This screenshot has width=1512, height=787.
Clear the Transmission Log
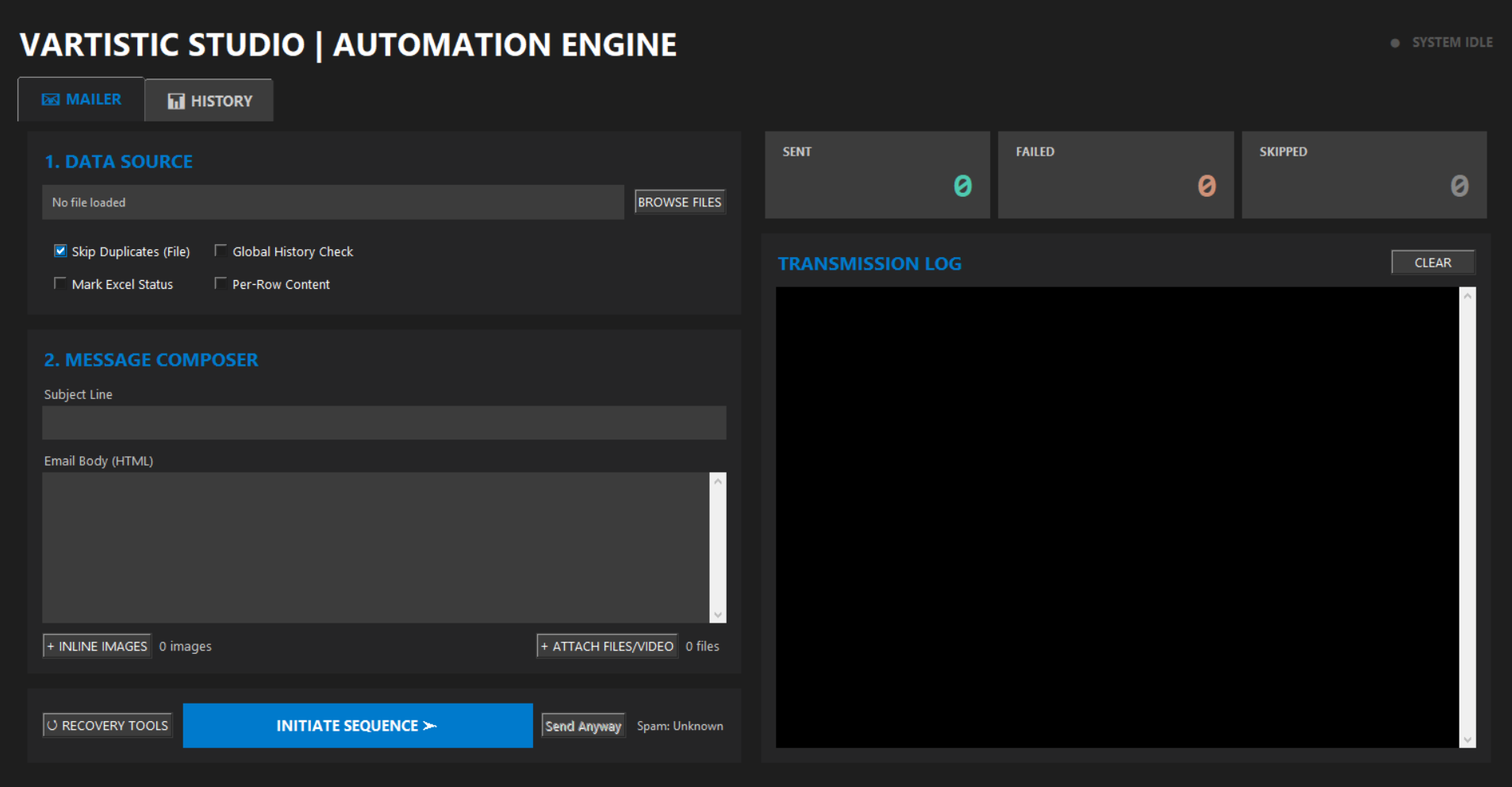point(1433,262)
